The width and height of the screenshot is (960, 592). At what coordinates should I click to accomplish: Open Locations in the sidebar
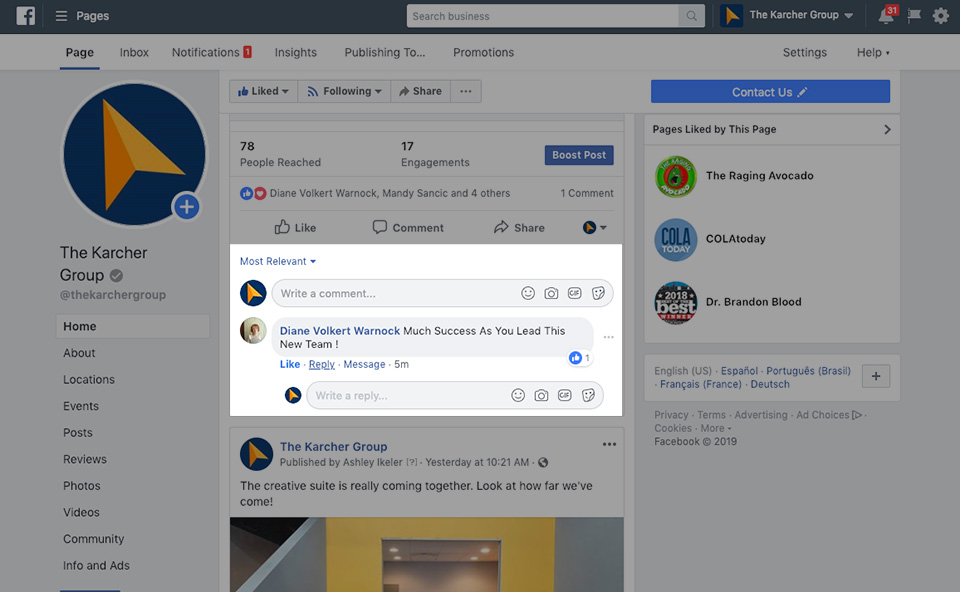89,380
